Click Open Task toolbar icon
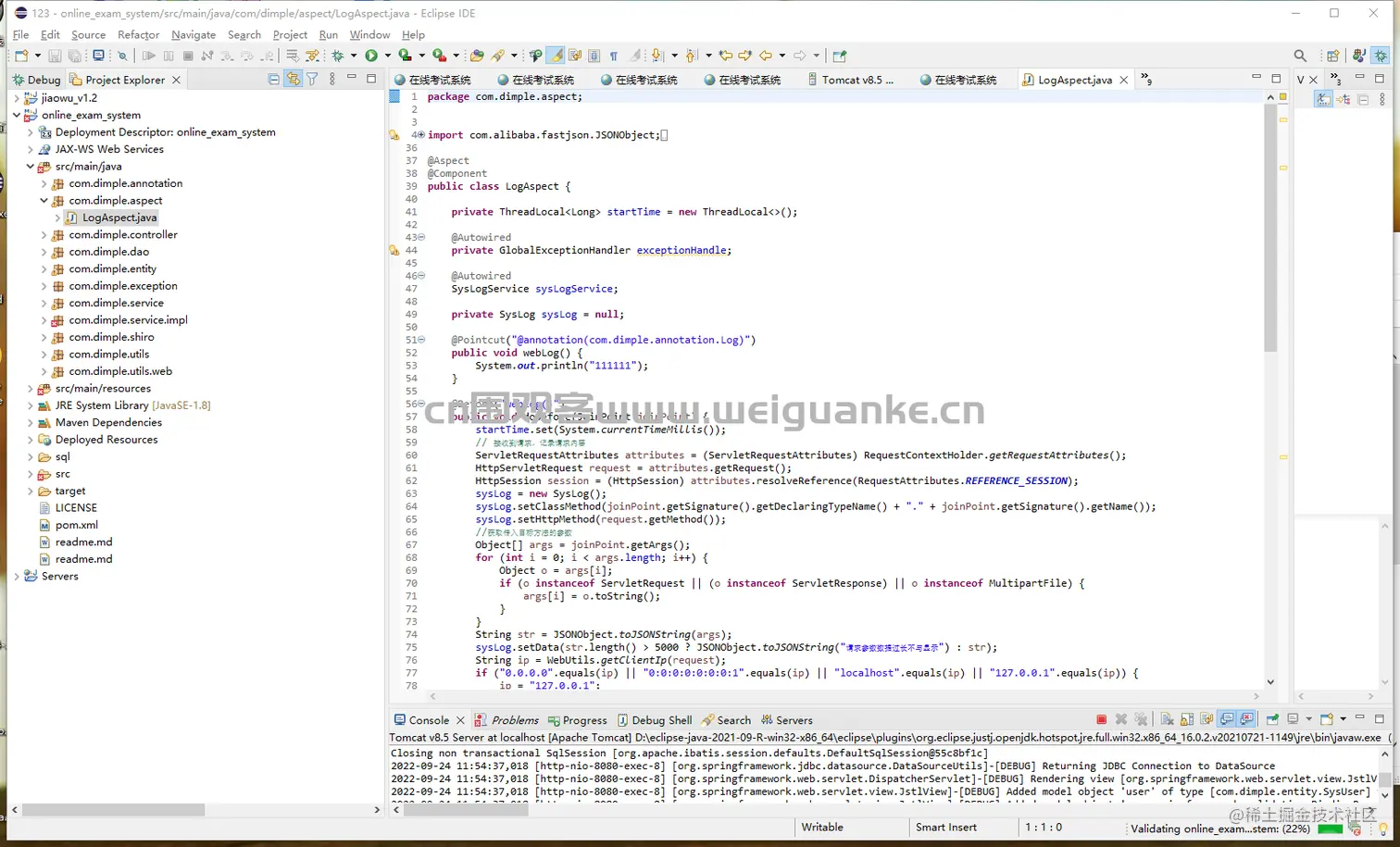The height and width of the screenshot is (847, 1400). [x=498, y=56]
